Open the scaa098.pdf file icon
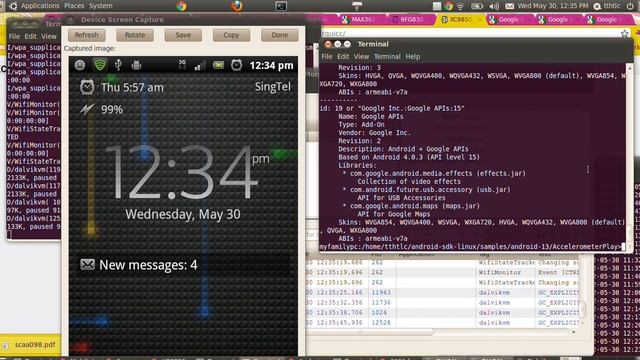 click(x=5, y=345)
